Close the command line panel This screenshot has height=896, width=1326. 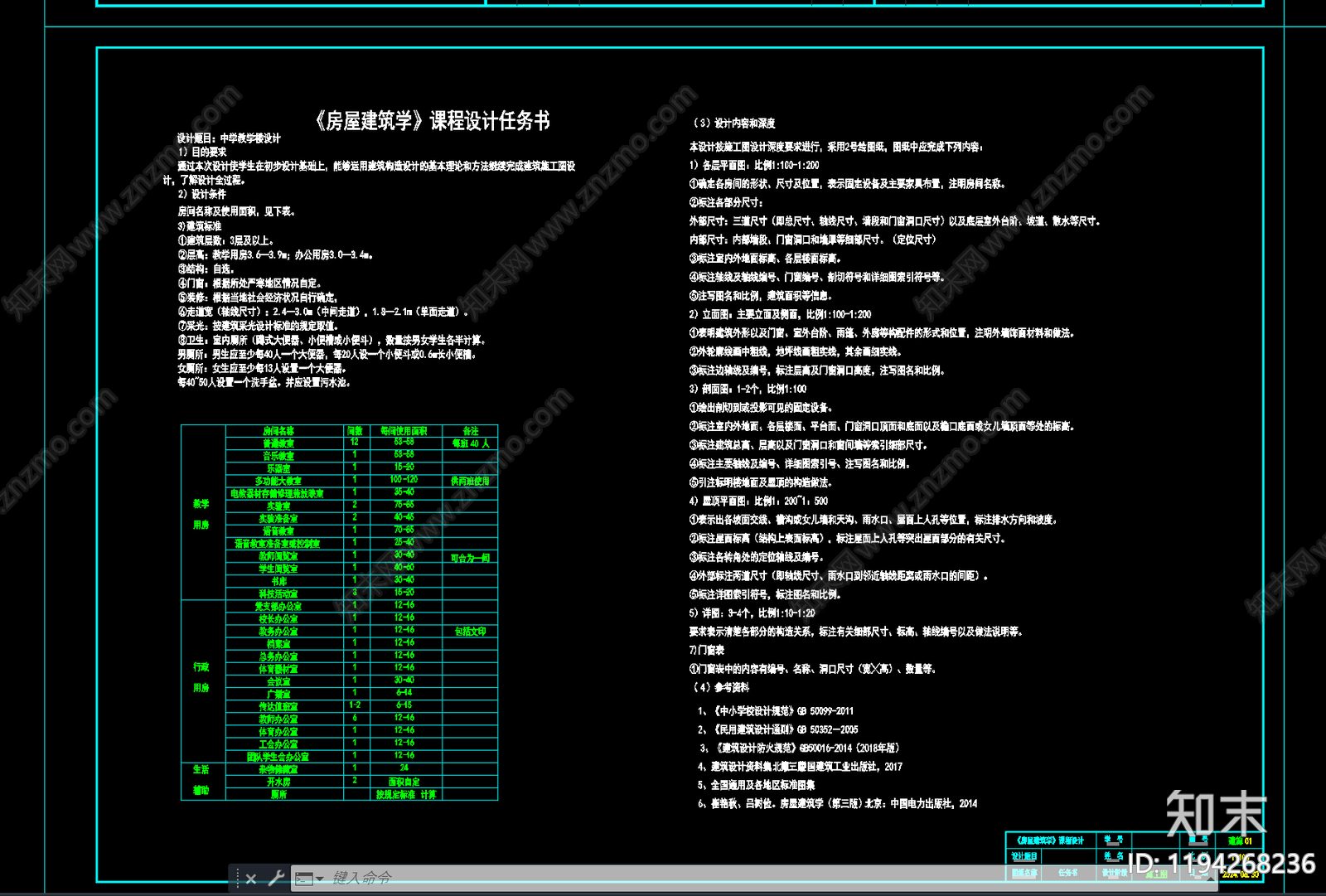(251, 879)
